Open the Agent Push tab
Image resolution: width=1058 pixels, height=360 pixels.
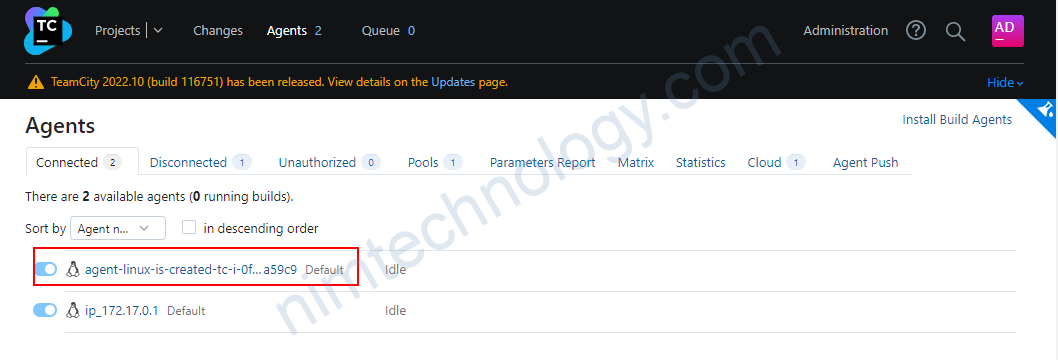pyautogui.click(x=866, y=162)
